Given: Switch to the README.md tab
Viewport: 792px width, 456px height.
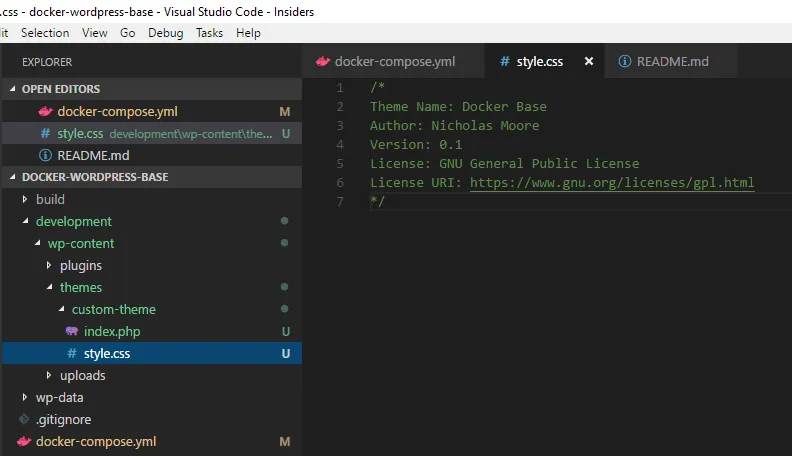Looking at the screenshot, I should pyautogui.click(x=671, y=61).
